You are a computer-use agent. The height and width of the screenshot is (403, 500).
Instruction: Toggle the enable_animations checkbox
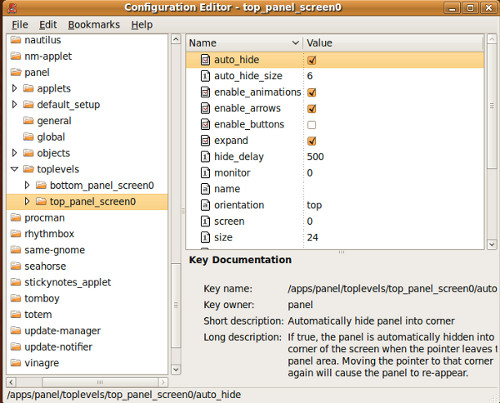click(312, 92)
